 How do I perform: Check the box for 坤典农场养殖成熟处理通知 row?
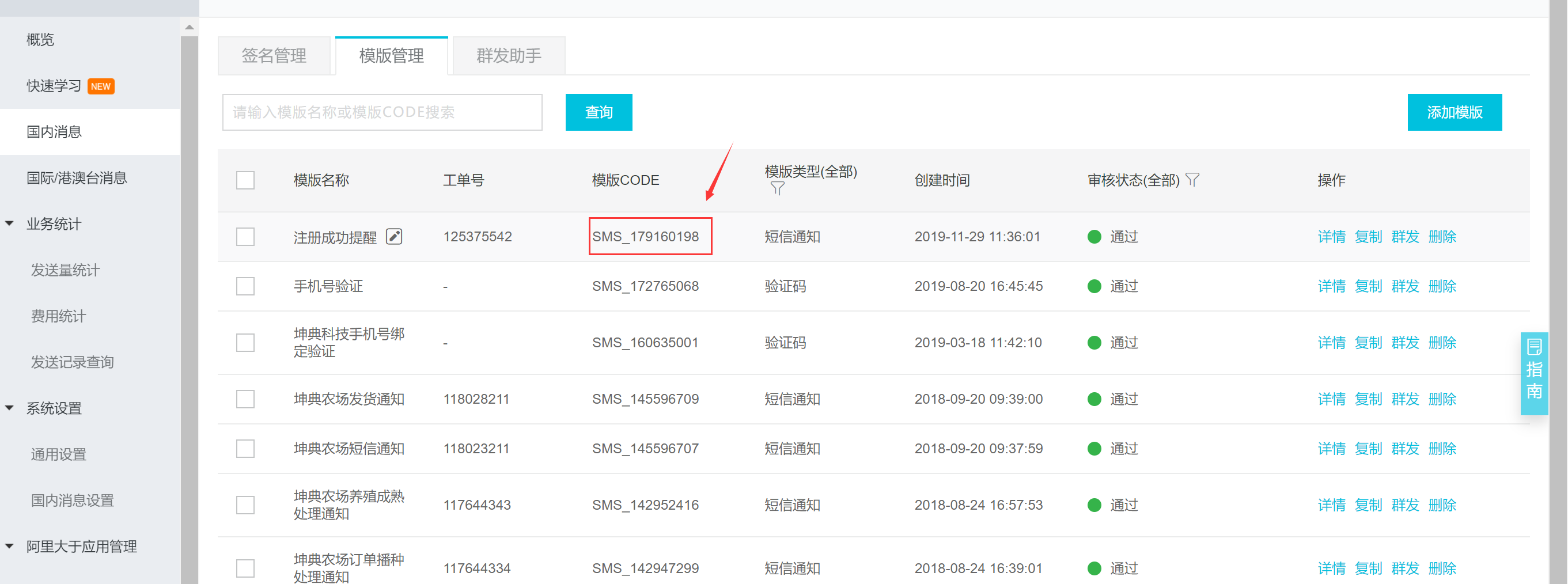point(245,505)
